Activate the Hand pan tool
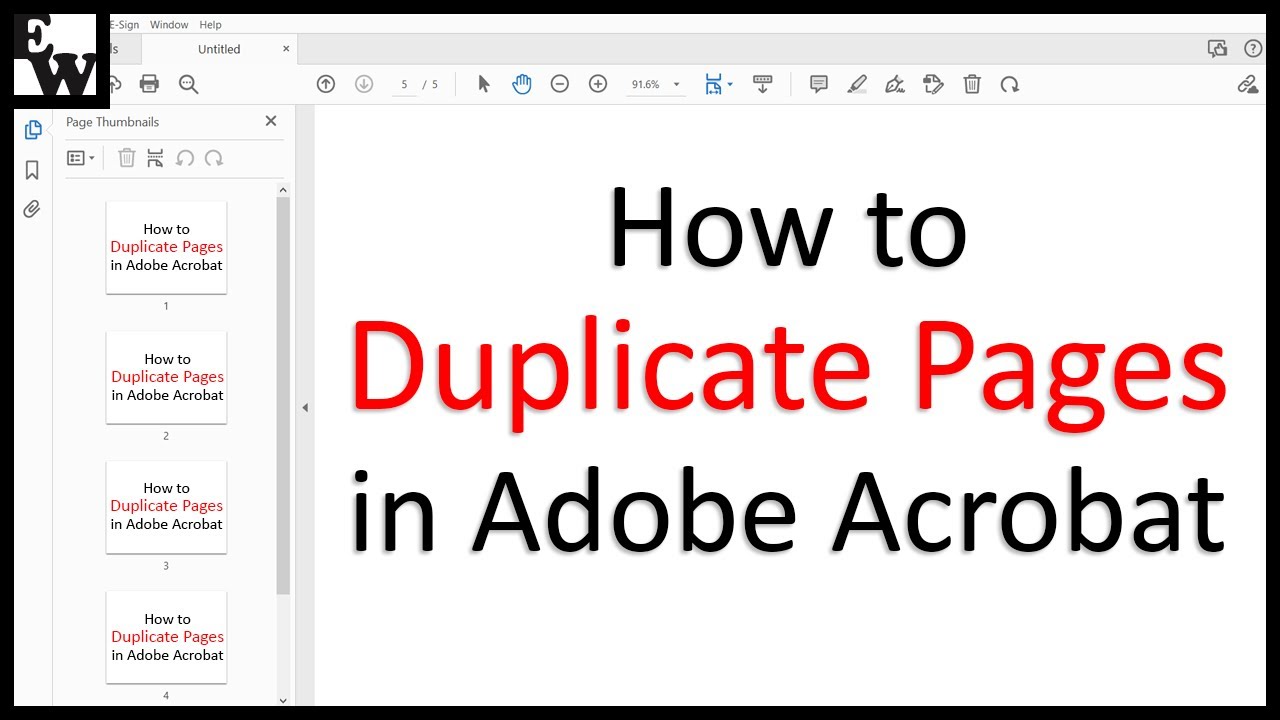This screenshot has width=1280, height=720. pos(522,84)
